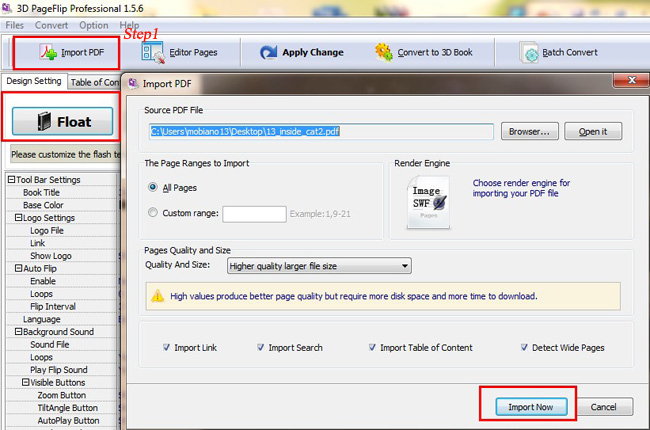650x430 pixels.
Task: Select the Play Flip Sound row
Action: click(x=61, y=370)
